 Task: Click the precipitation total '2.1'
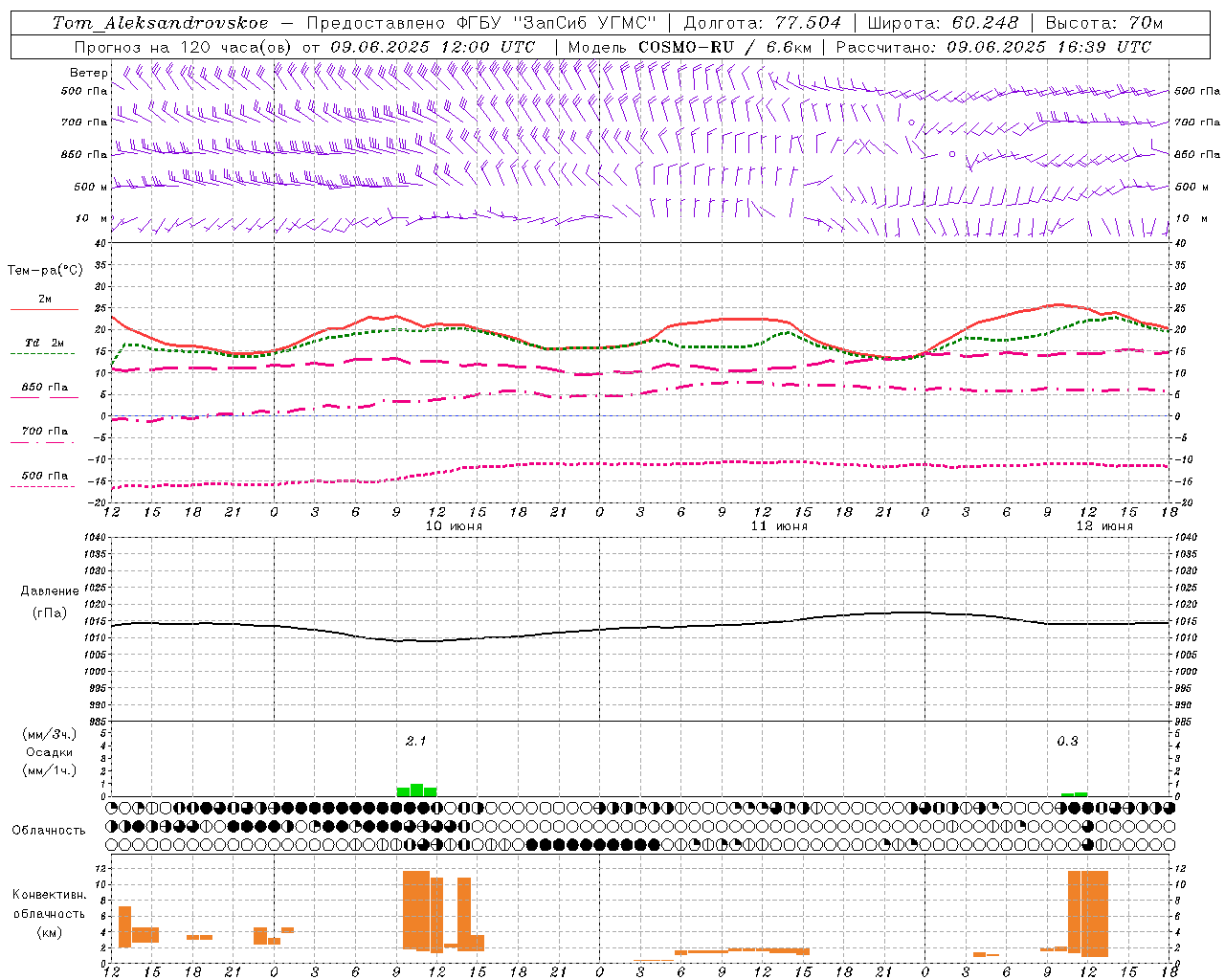(x=416, y=741)
